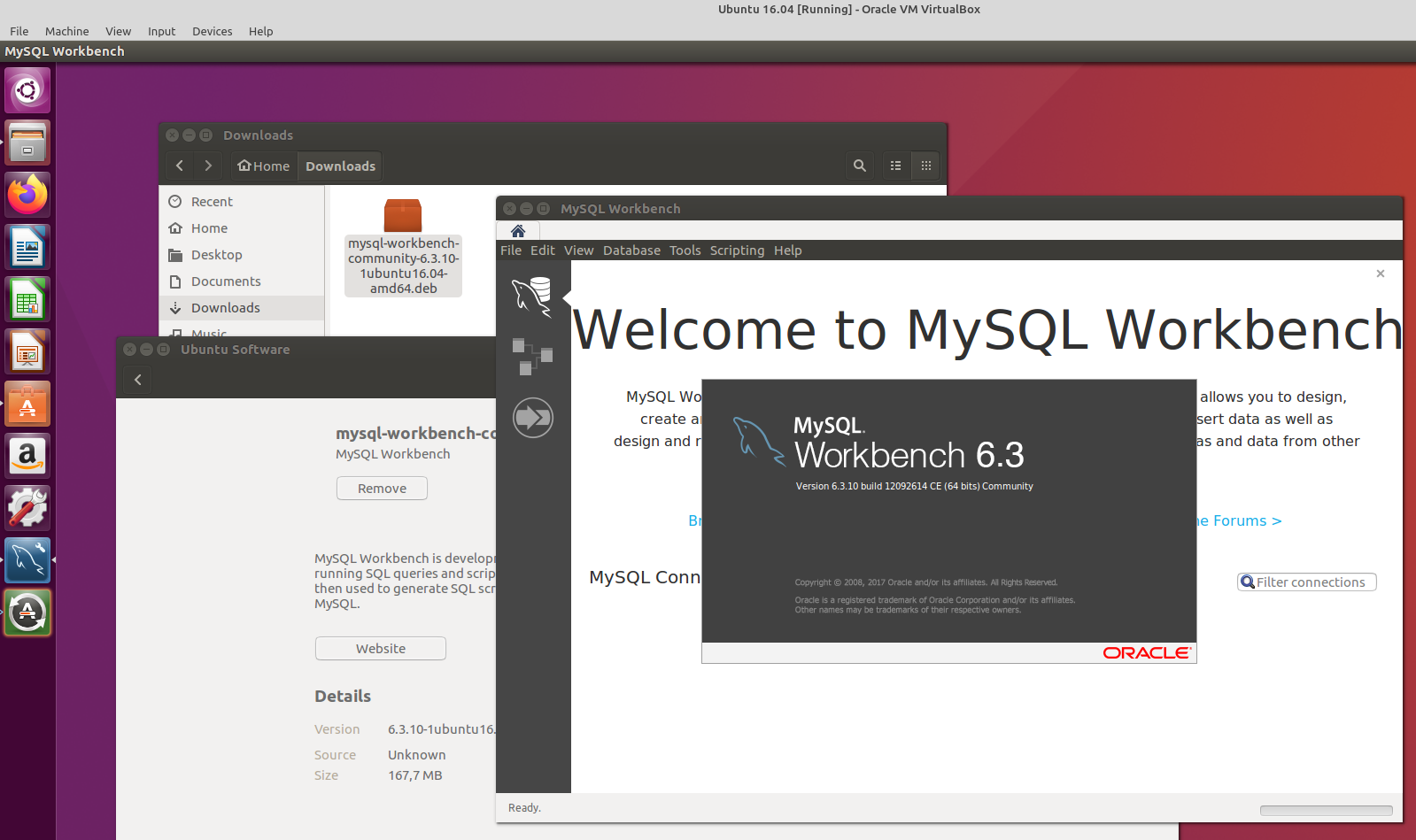Open LibreOffice Calc from launcher

(x=27, y=299)
